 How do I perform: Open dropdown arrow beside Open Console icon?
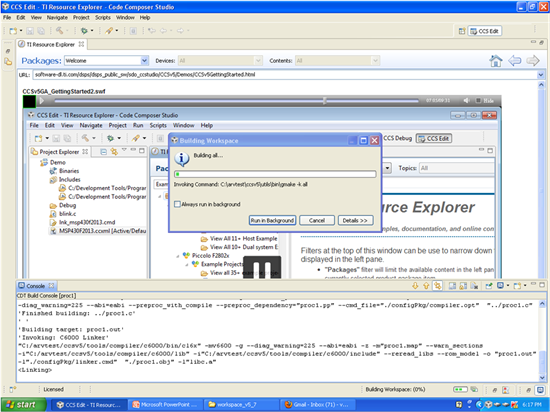[525, 286]
